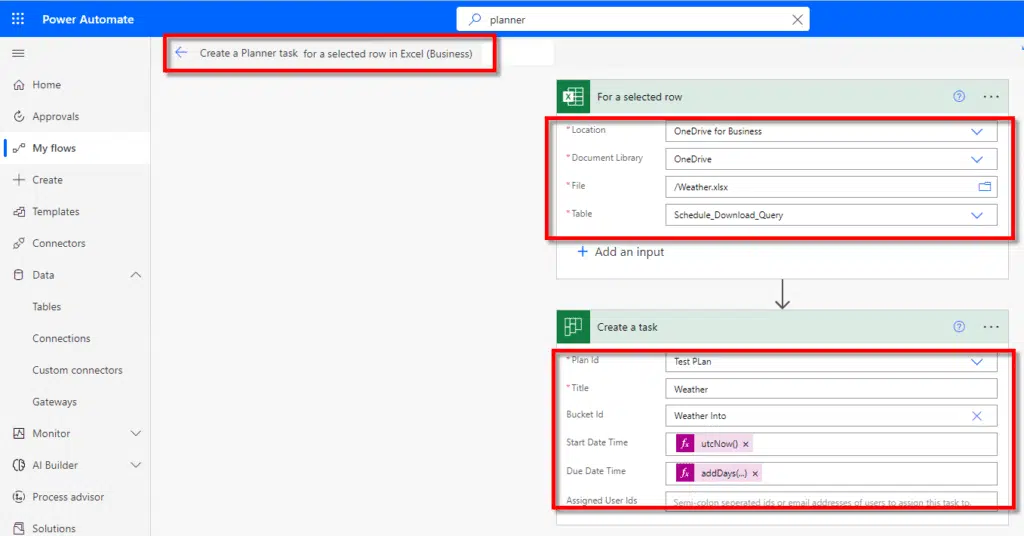The image size is (1024, 536).
Task: Click Add an input
Action: click(x=620, y=252)
